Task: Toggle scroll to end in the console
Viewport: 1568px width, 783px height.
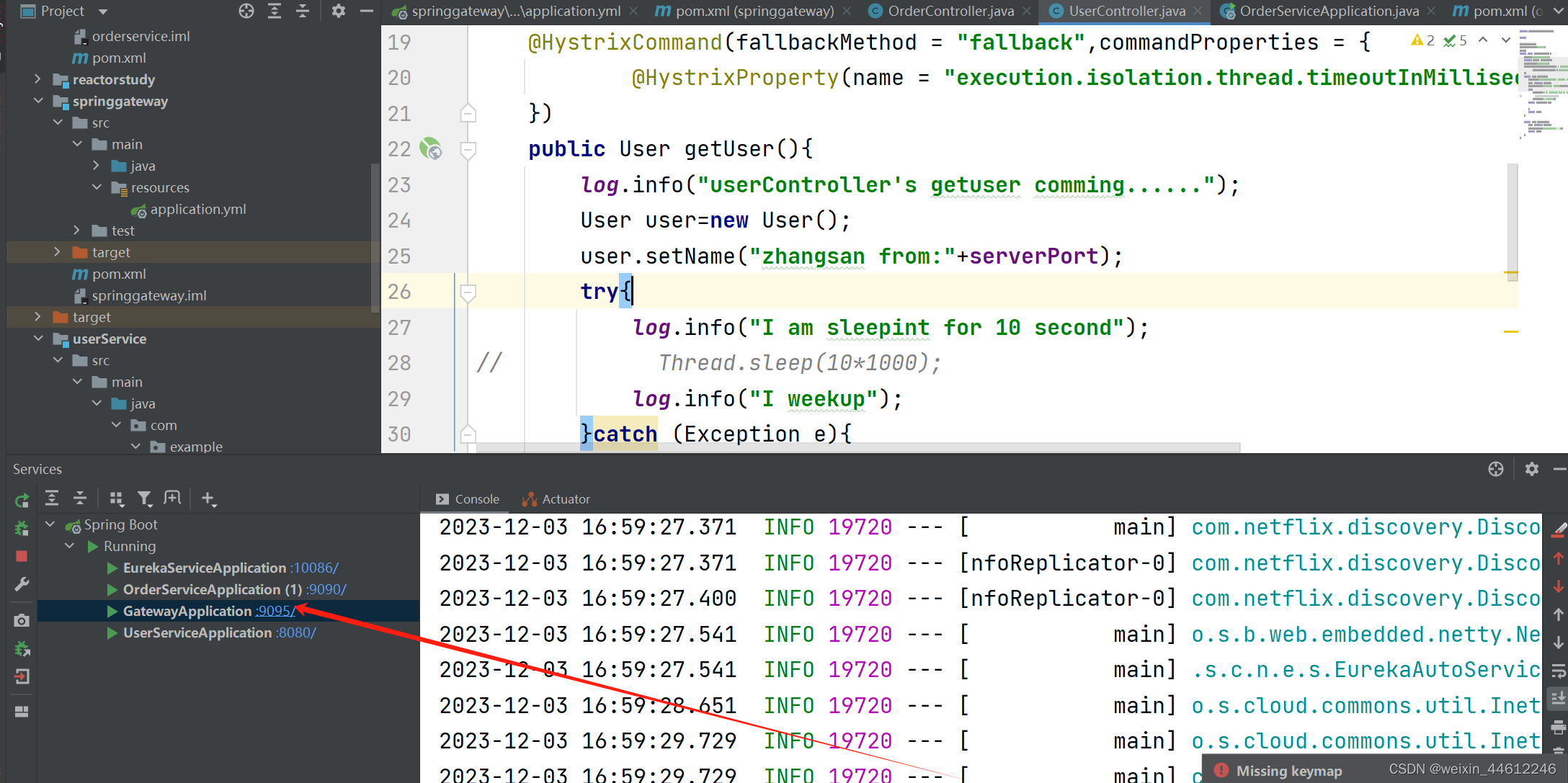Action: click(x=1559, y=698)
